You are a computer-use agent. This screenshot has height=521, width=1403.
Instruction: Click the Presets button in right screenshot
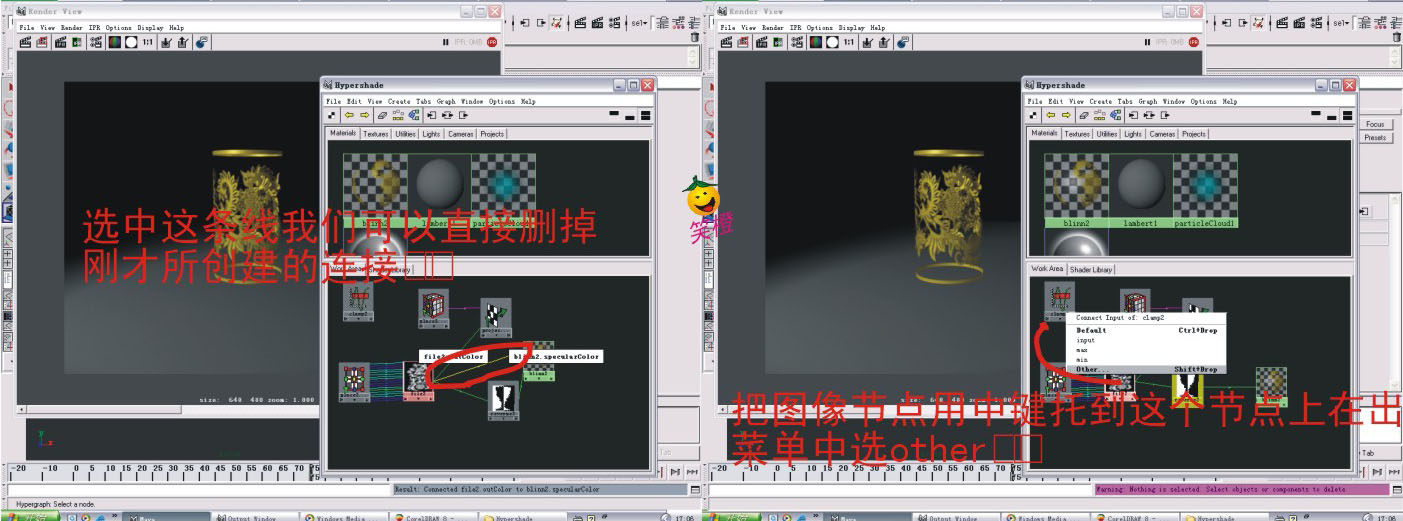(1375, 137)
